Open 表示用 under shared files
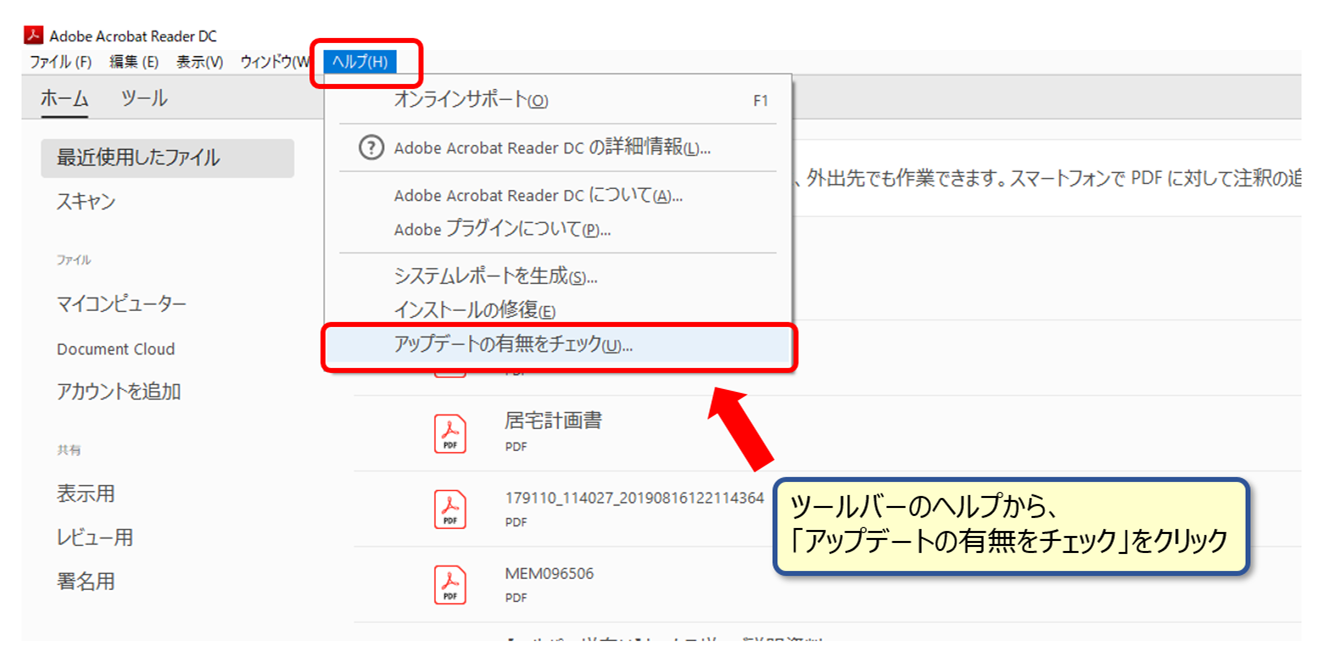1322x660 pixels. click(x=86, y=493)
